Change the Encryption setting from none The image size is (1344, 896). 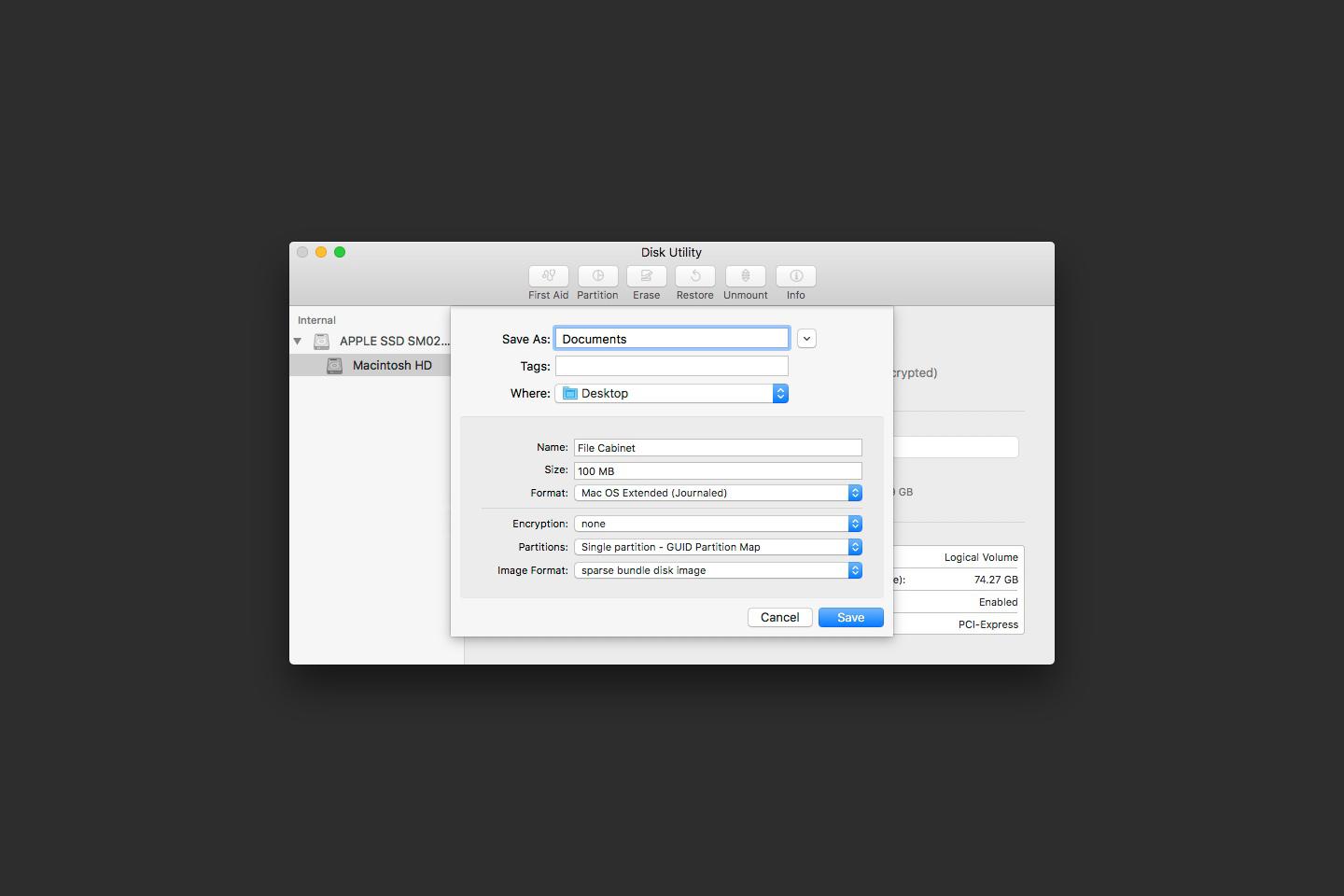click(x=854, y=524)
